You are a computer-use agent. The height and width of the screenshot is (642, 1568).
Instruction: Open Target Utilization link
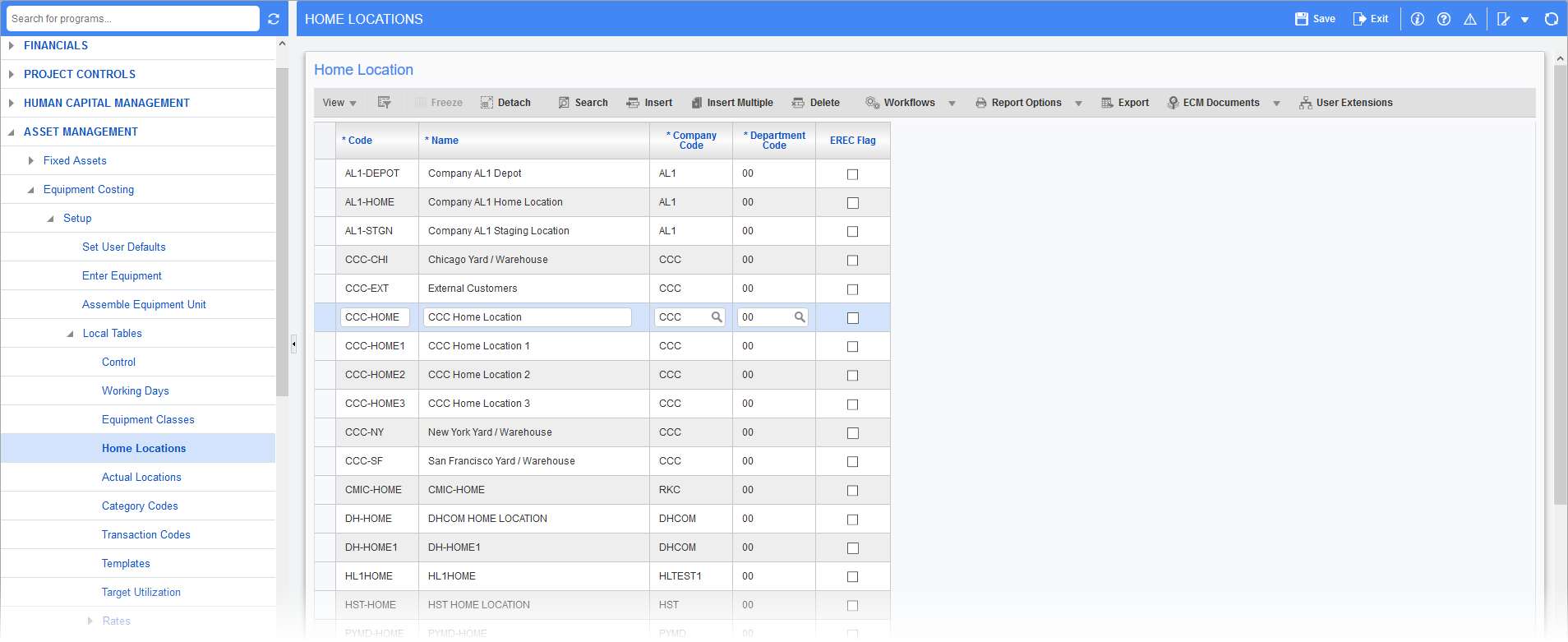(x=141, y=592)
